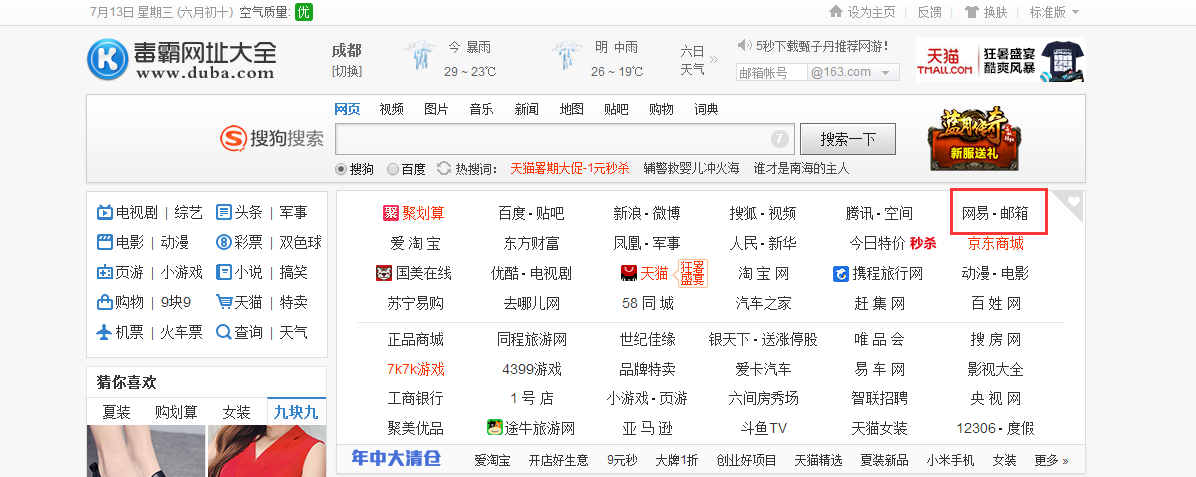Viewport: 1196px width, 477px height.
Task: Click the 天猫暑期大促-1元秒杀 hot search
Action: point(570,169)
